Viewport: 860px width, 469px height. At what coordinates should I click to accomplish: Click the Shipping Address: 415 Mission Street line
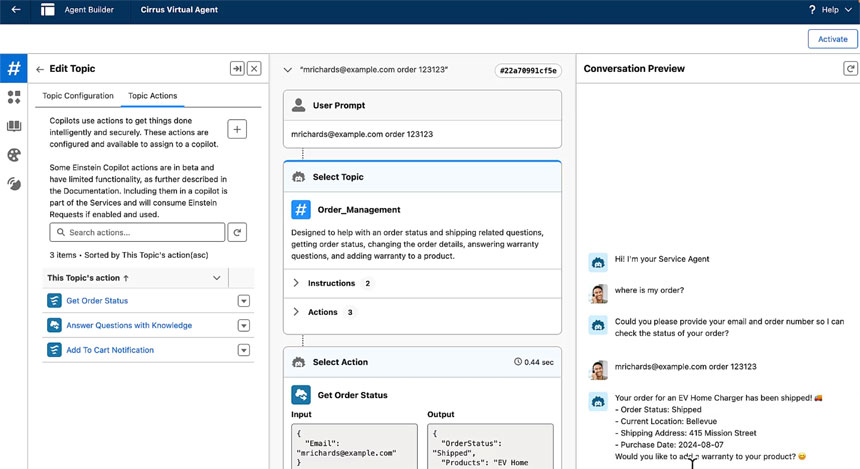pos(686,433)
